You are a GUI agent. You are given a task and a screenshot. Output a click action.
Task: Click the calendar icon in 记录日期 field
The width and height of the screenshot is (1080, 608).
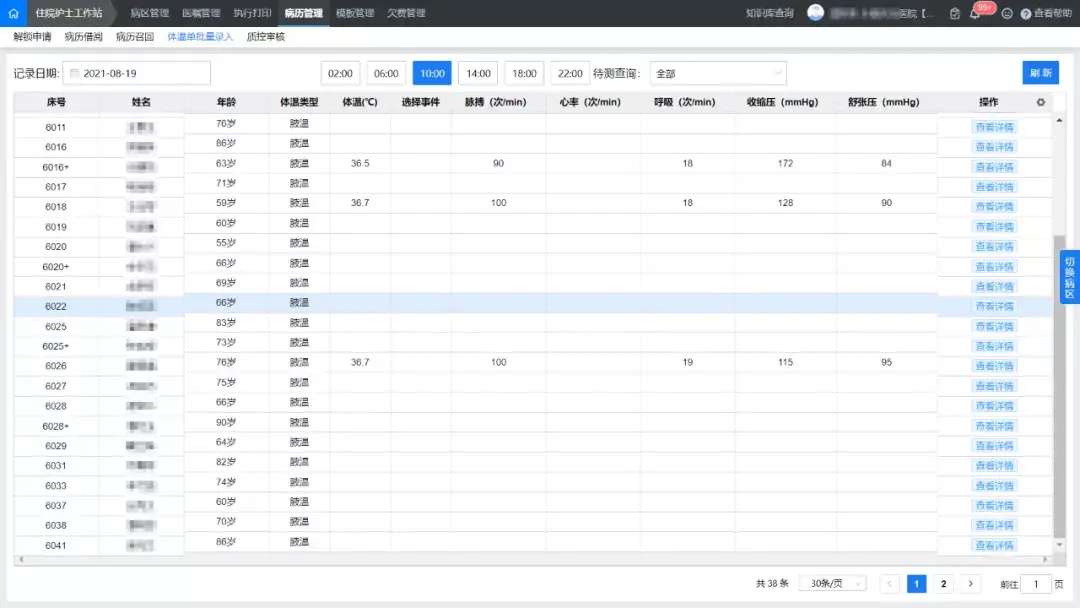point(74,74)
